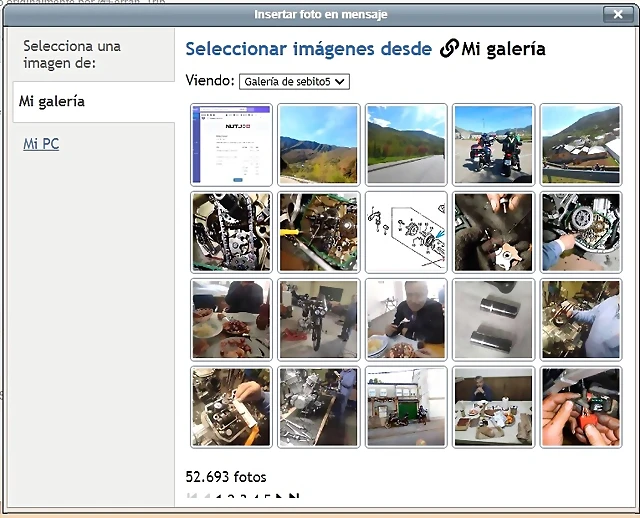Click the 'Seleccionar imágenes desde' heading

tap(309, 49)
